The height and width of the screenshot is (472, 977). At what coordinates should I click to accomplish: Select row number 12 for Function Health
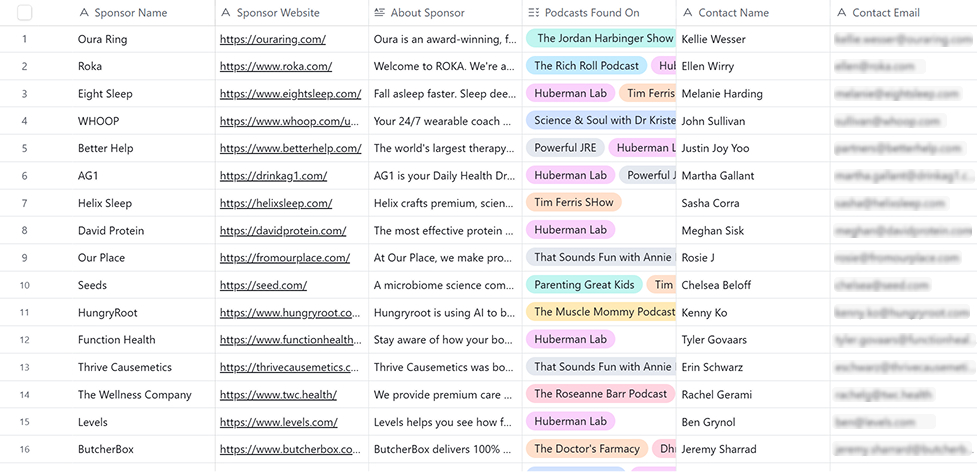pos(24,340)
